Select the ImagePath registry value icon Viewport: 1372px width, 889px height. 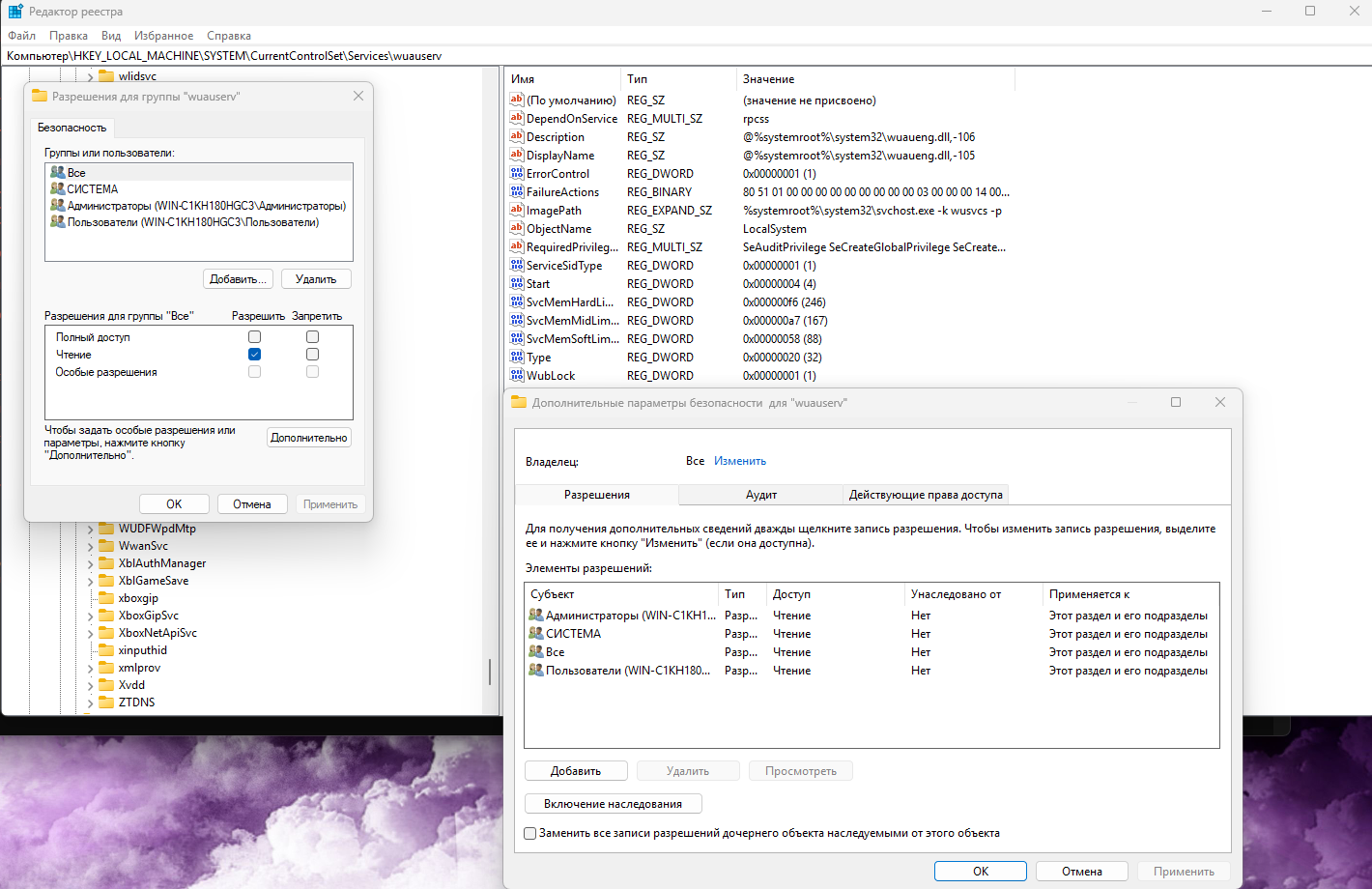(x=517, y=210)
